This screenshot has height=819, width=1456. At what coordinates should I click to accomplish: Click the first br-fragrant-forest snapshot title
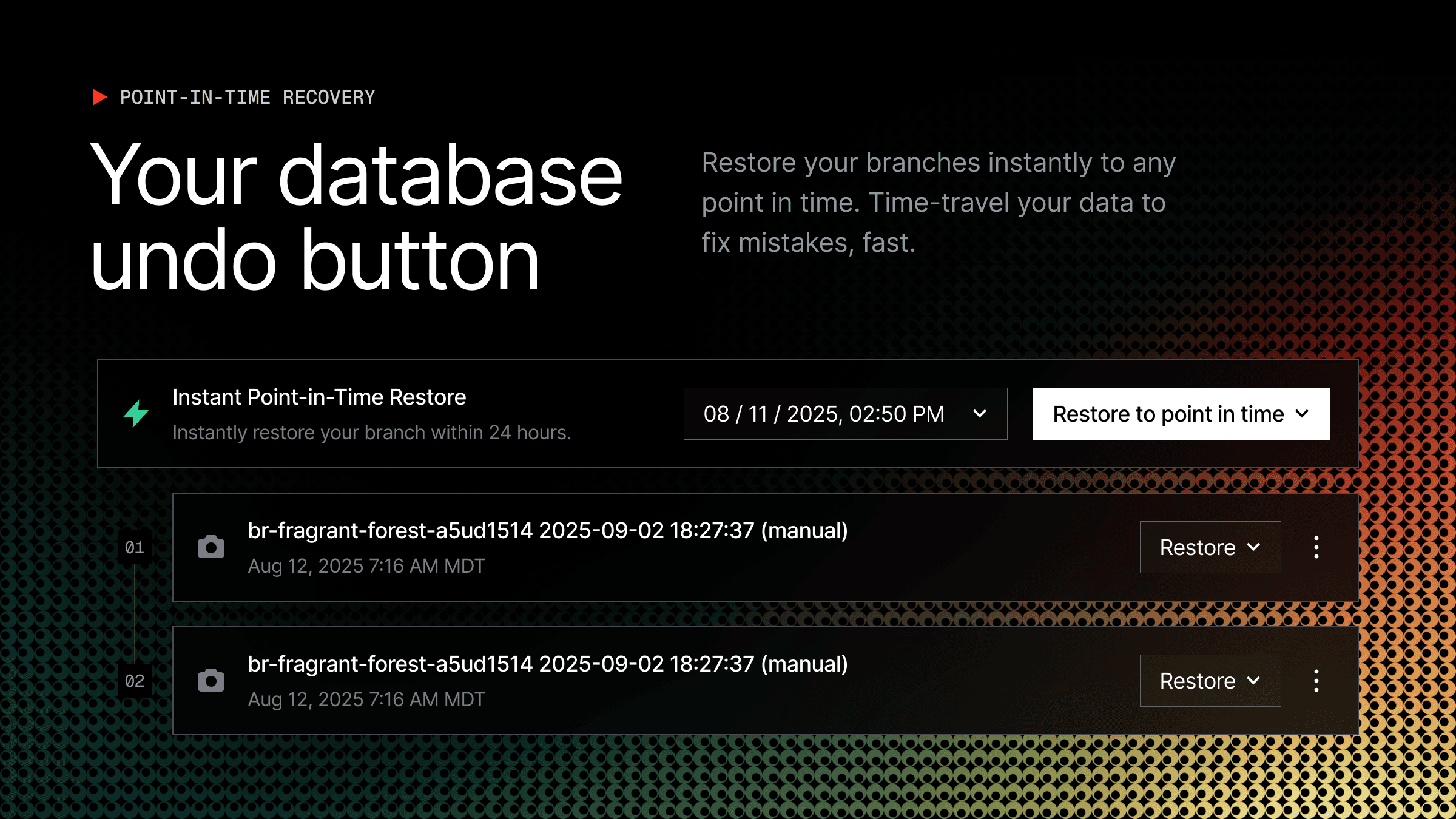click(x=547, y=531)
